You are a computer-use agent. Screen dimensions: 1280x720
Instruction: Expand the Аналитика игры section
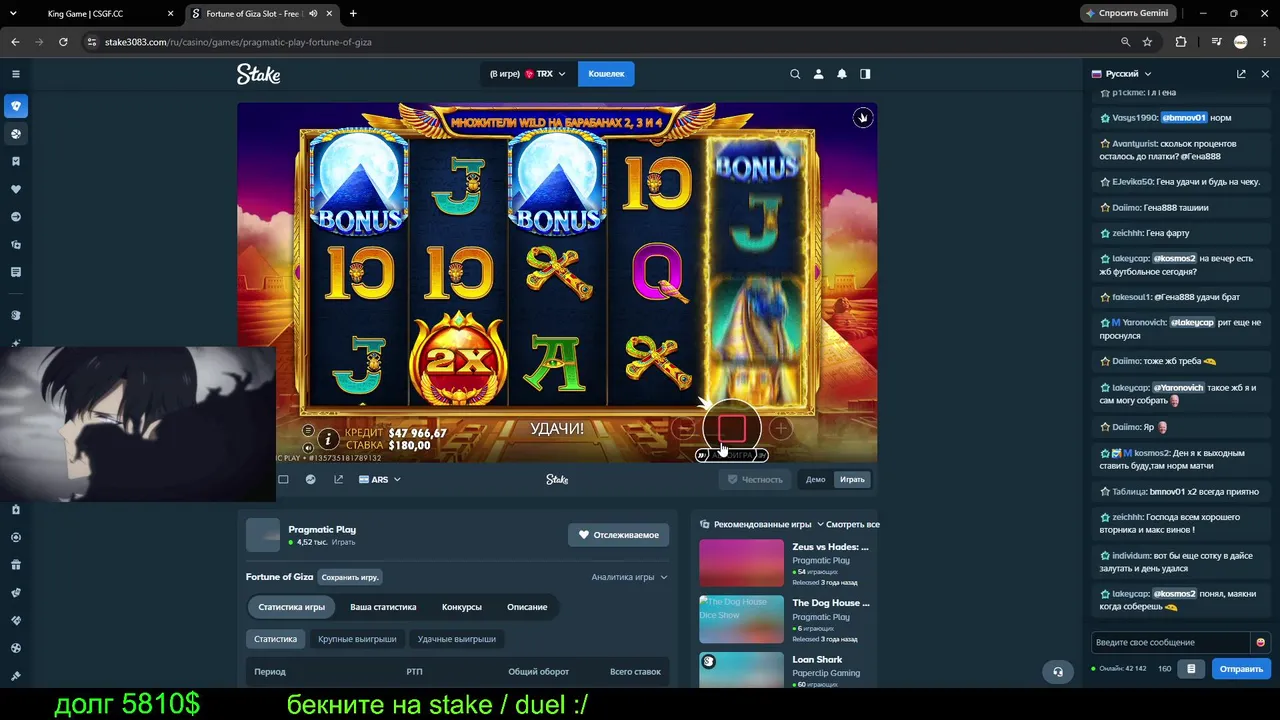(x=629, y=577)
